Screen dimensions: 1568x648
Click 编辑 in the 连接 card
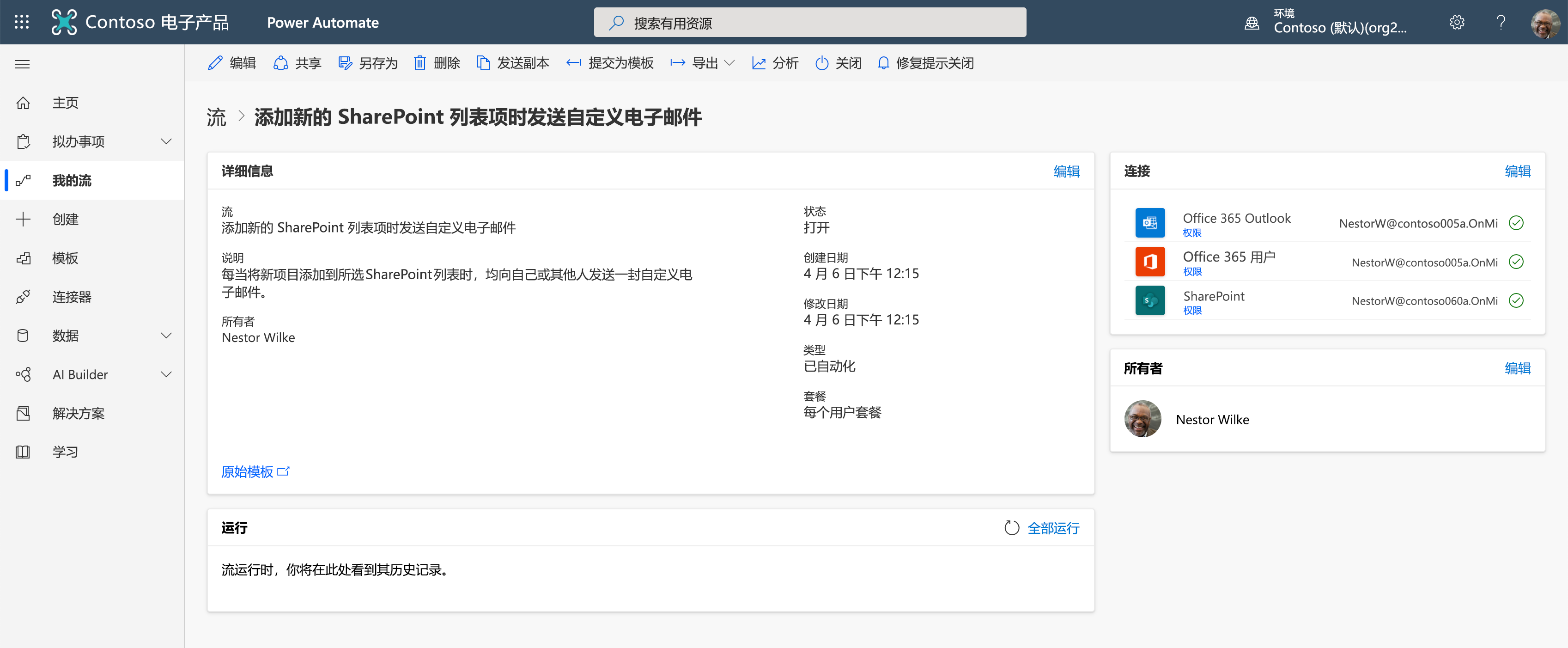[1518, 172]
